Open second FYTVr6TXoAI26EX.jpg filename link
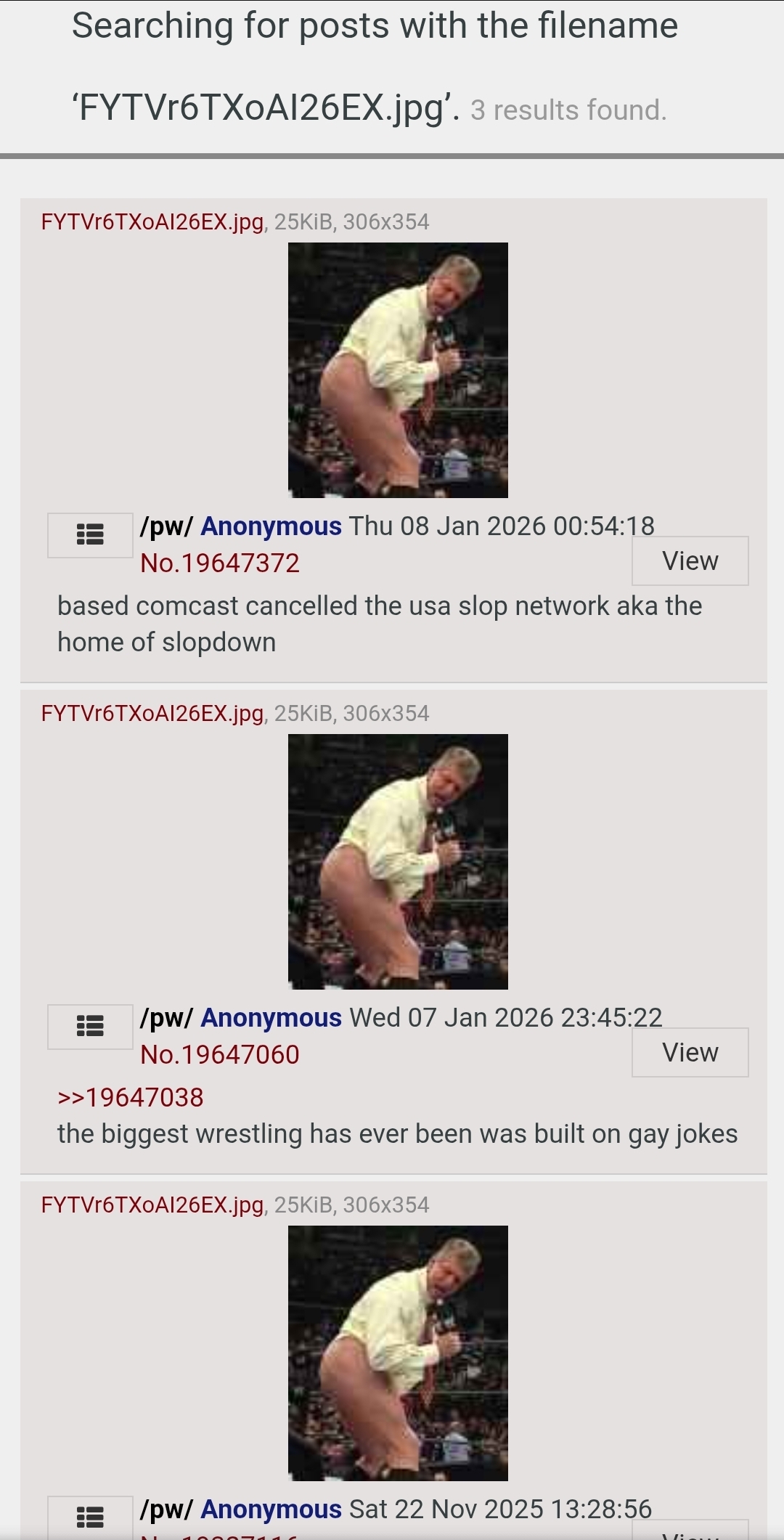Image resolution: width=784 pixels, height=1540 pixels. 152,713
